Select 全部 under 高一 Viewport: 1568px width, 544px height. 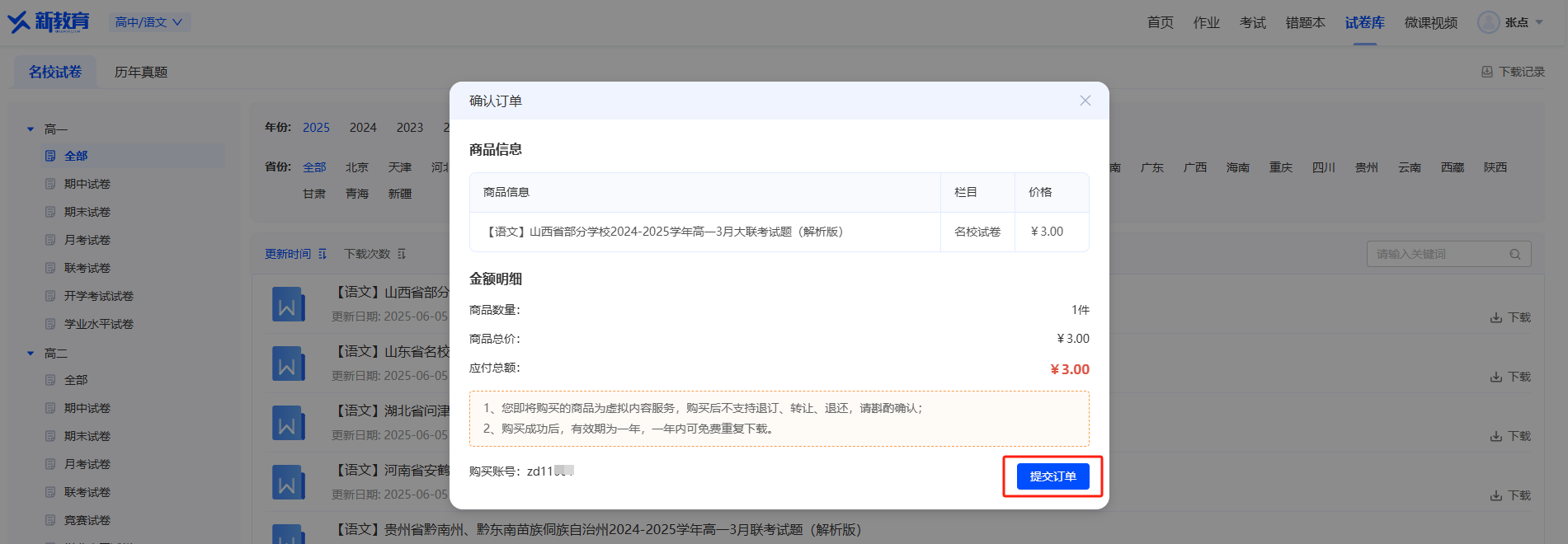(x=133, y=156)
